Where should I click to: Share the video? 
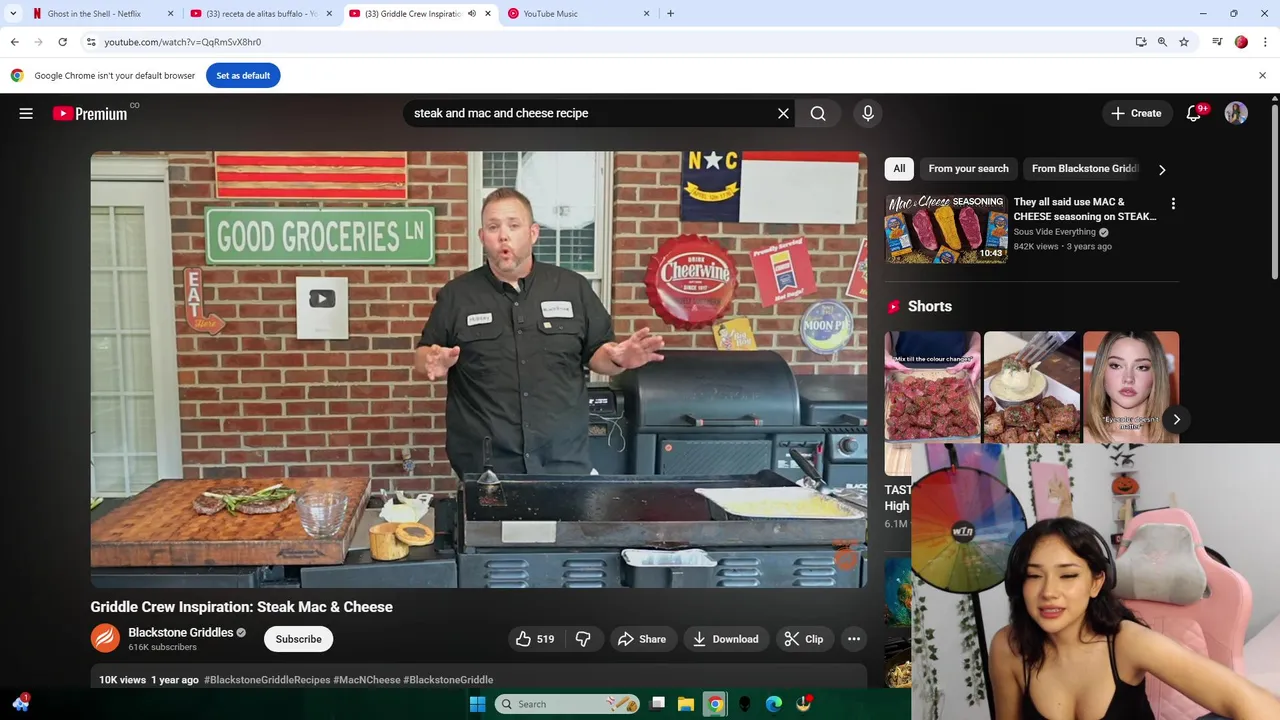pyautogui.click(x=641, y=639)
